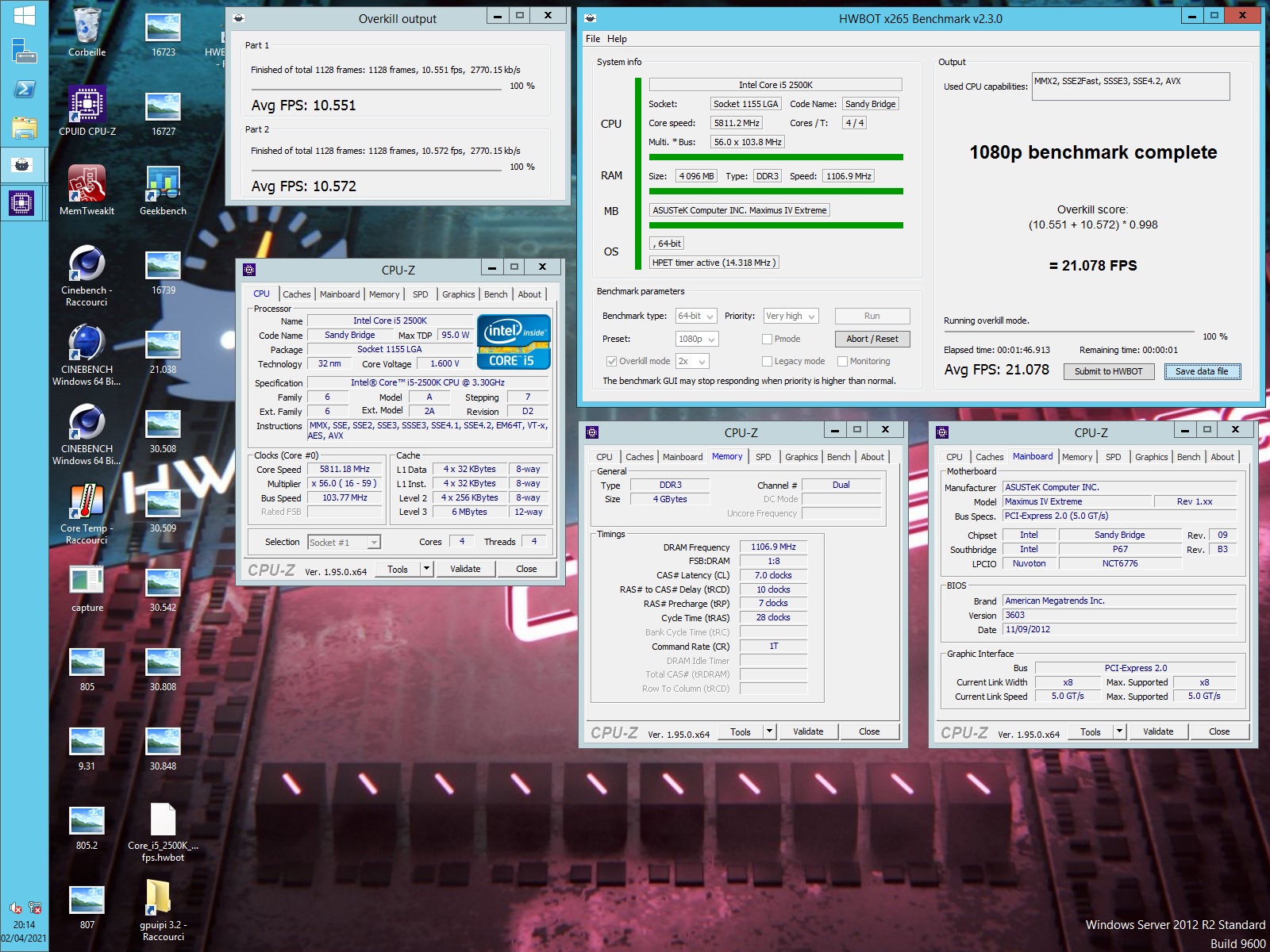Click the Intel Core i5 logo
This screenshot has width=1270, height=952.
[514, 342]
